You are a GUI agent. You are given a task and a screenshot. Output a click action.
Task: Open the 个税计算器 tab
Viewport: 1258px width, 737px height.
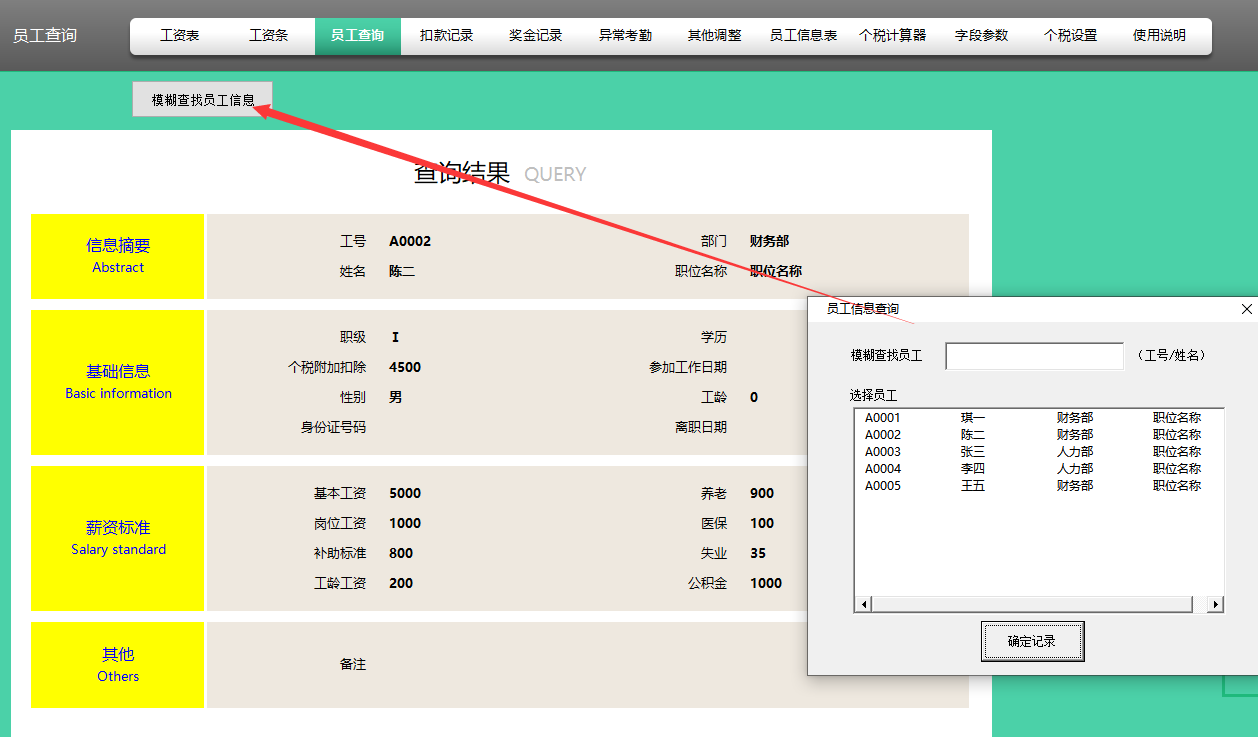893,34
